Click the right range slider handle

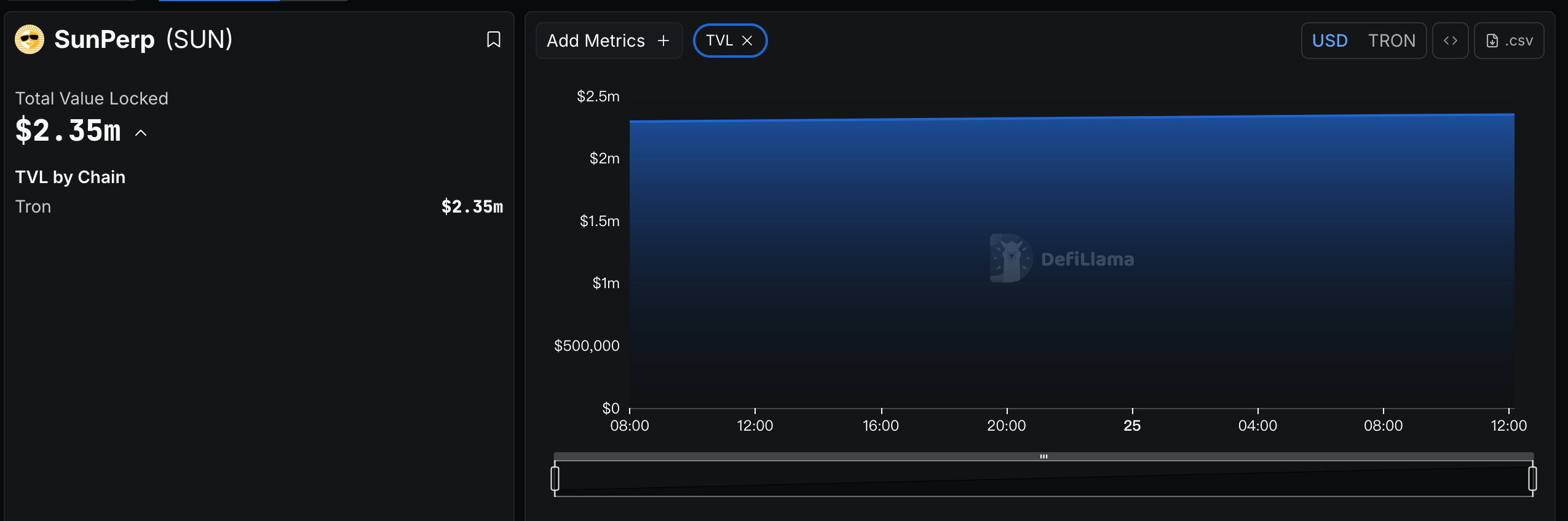[1532, 478]
